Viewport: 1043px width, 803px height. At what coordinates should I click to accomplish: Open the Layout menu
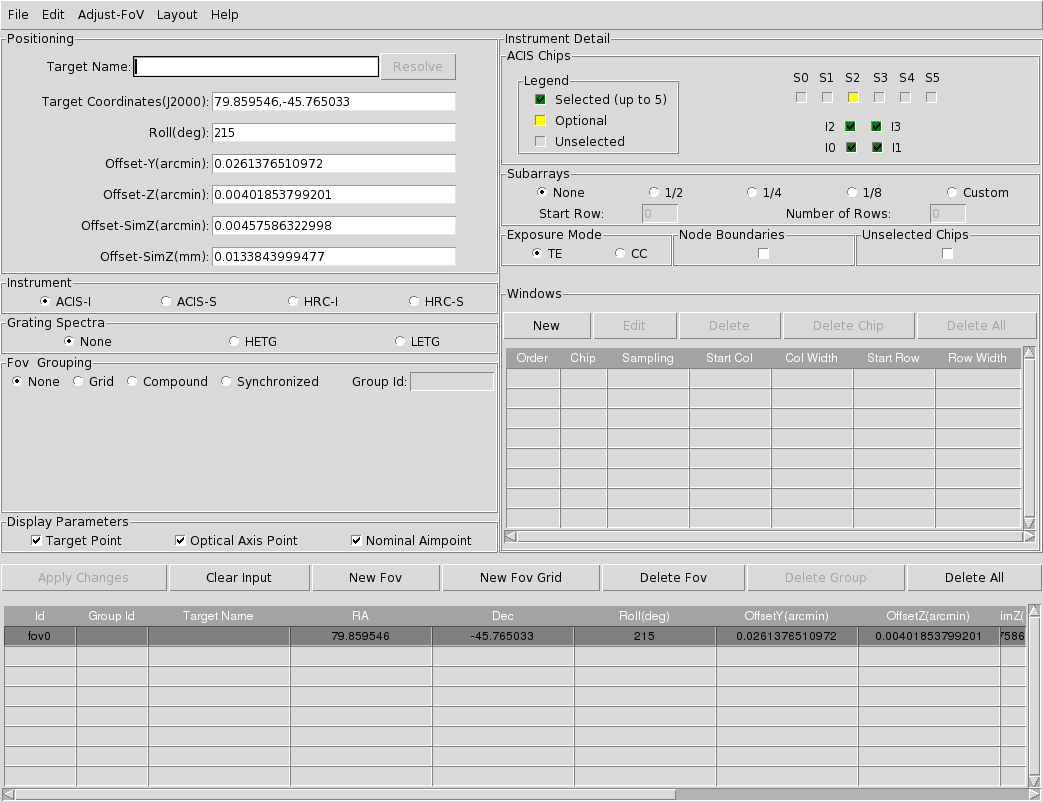pos(177,15)
